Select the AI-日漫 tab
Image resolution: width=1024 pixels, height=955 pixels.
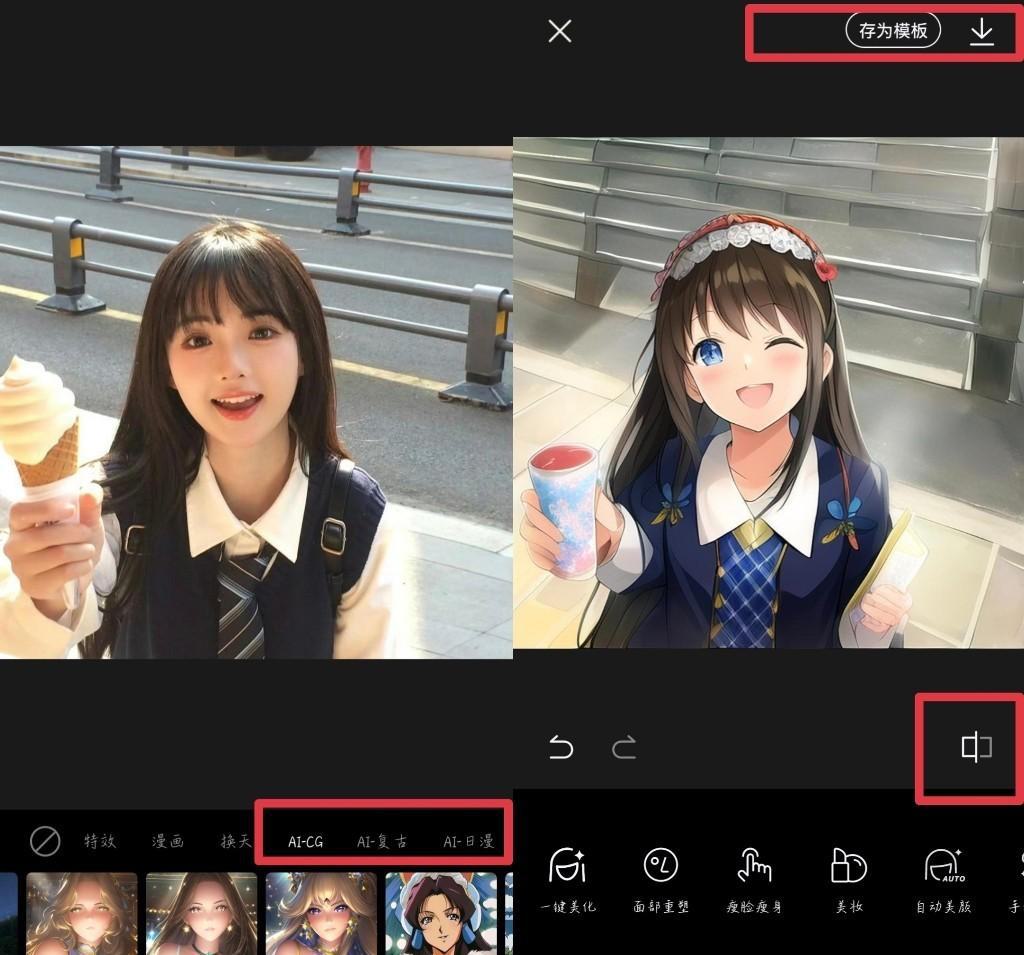click(469, 842)
